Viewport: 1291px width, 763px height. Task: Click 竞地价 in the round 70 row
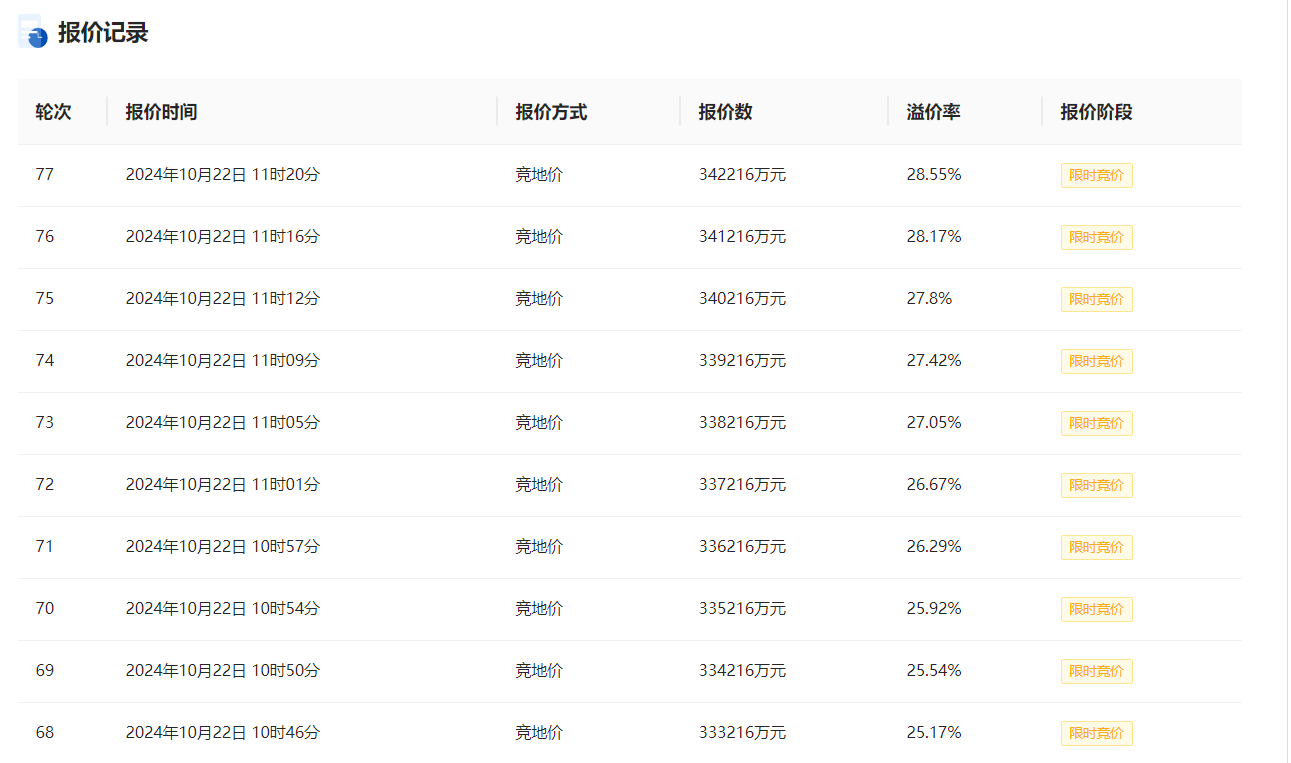point(539,609)
